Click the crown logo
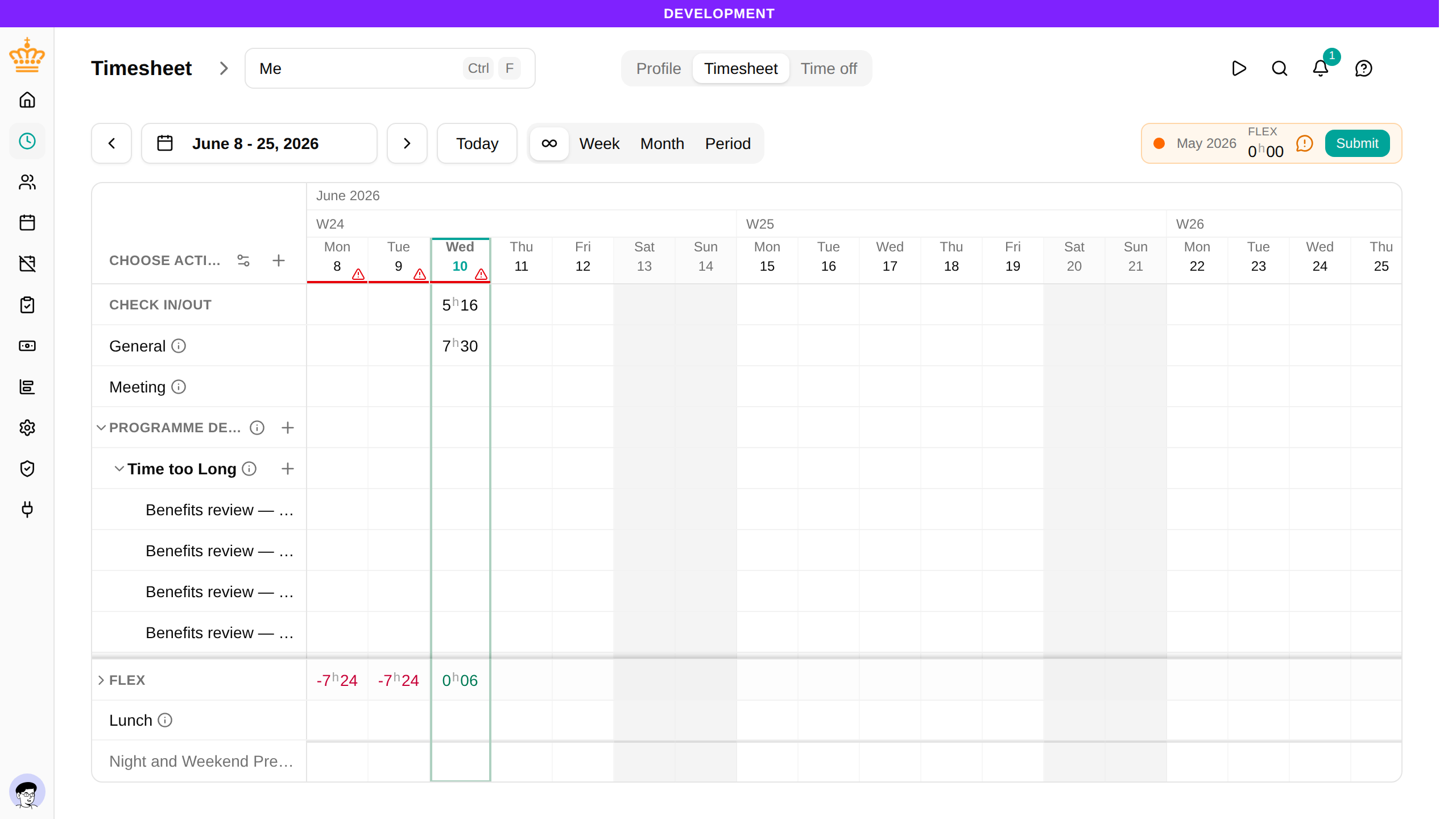The image size is (1456, 819). (x=27, y=56)
